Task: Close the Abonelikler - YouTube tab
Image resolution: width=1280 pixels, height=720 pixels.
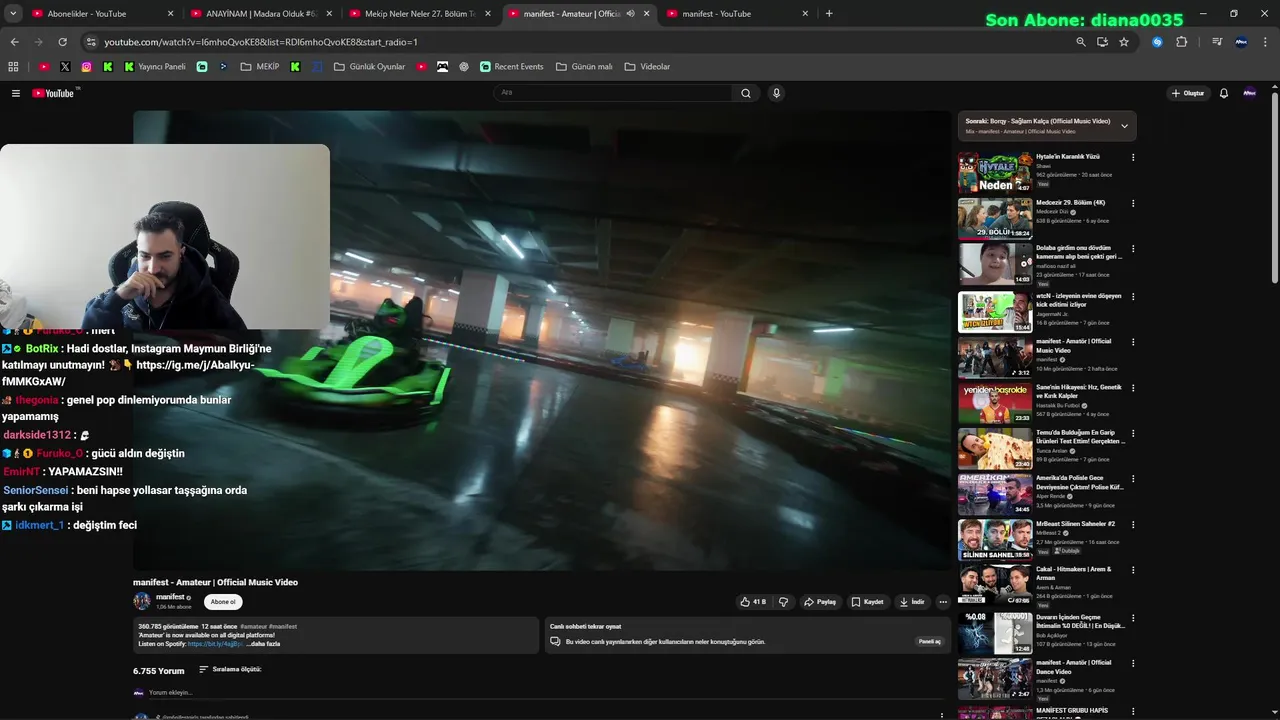Action: click(170, 14)
